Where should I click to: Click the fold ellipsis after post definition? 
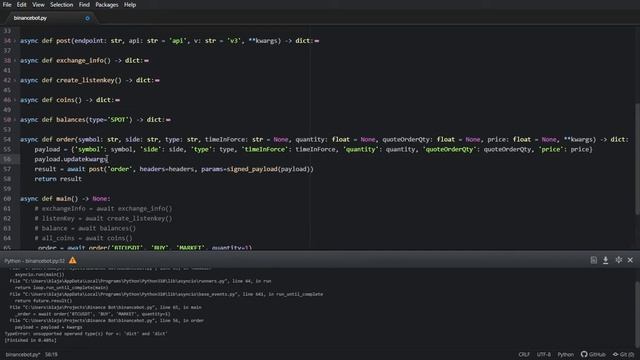click(317, 41)
